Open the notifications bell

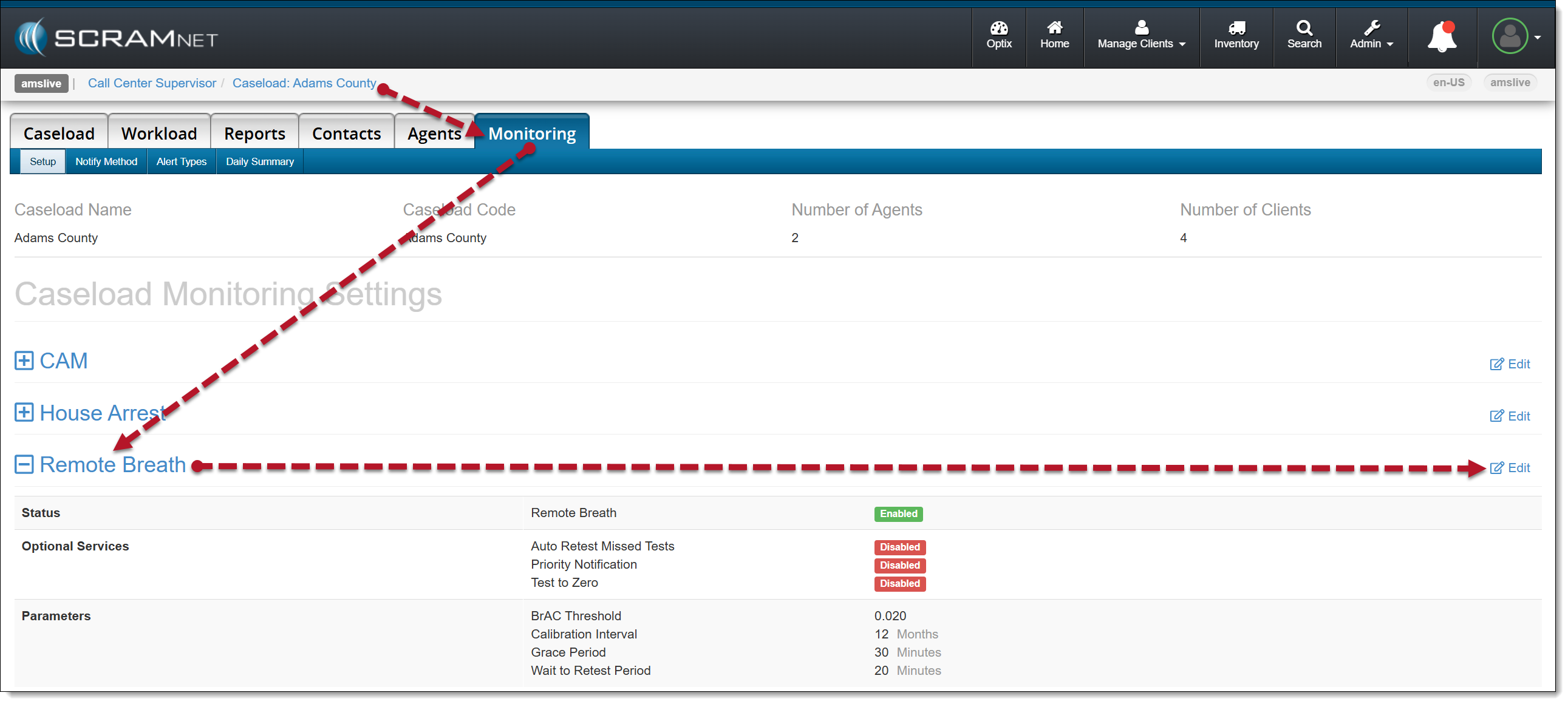(1441, 36)
